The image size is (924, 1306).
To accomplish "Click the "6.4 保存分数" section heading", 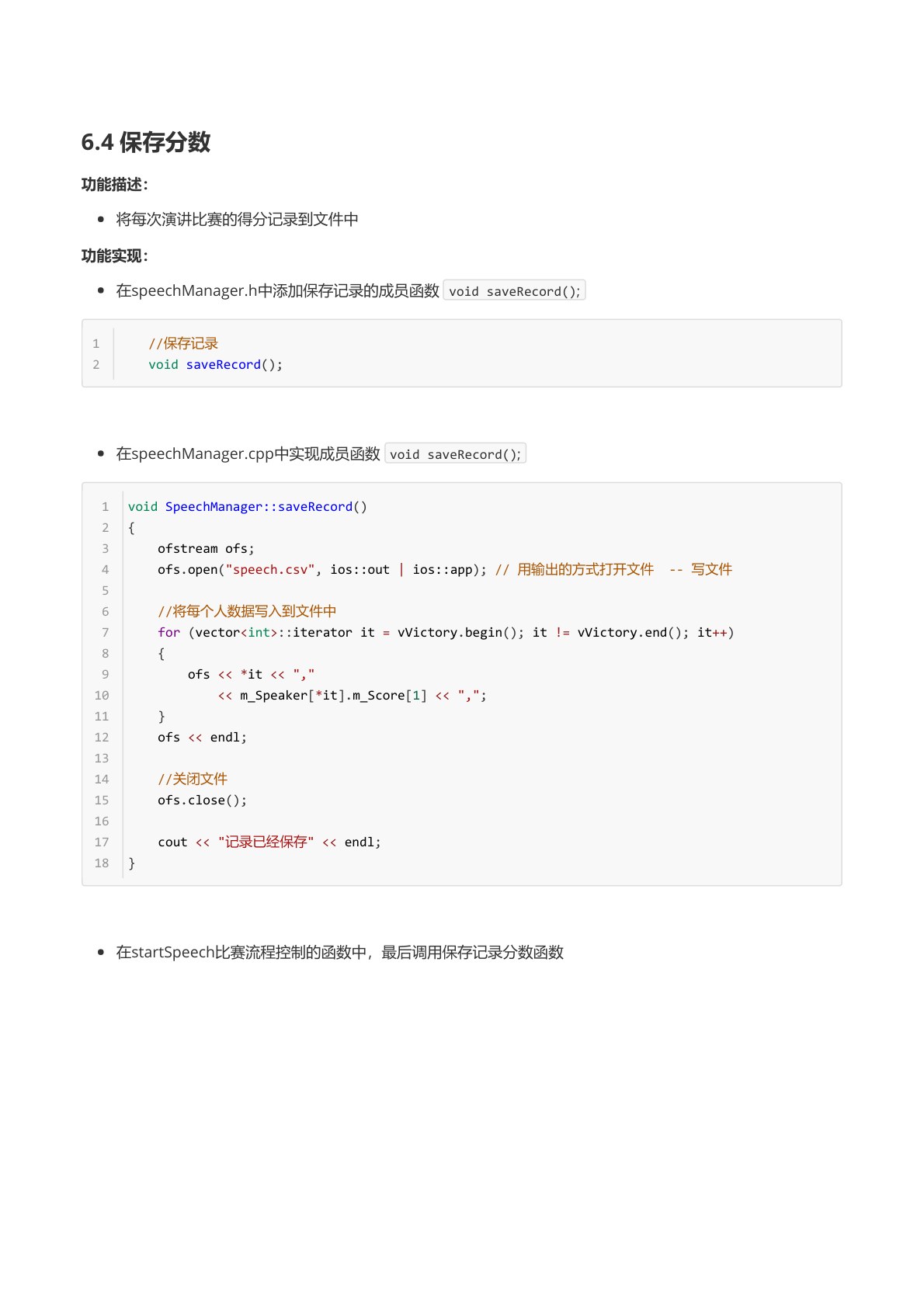I will click(x=146, y=142).
